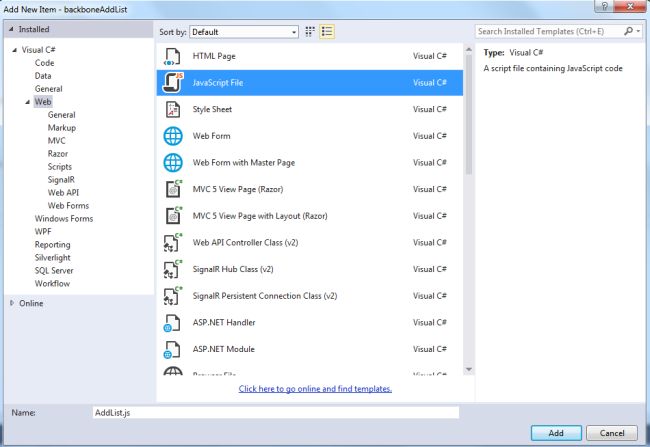Choose Web API Controller Class (v2) icon
650x447 pixels.
173,243
